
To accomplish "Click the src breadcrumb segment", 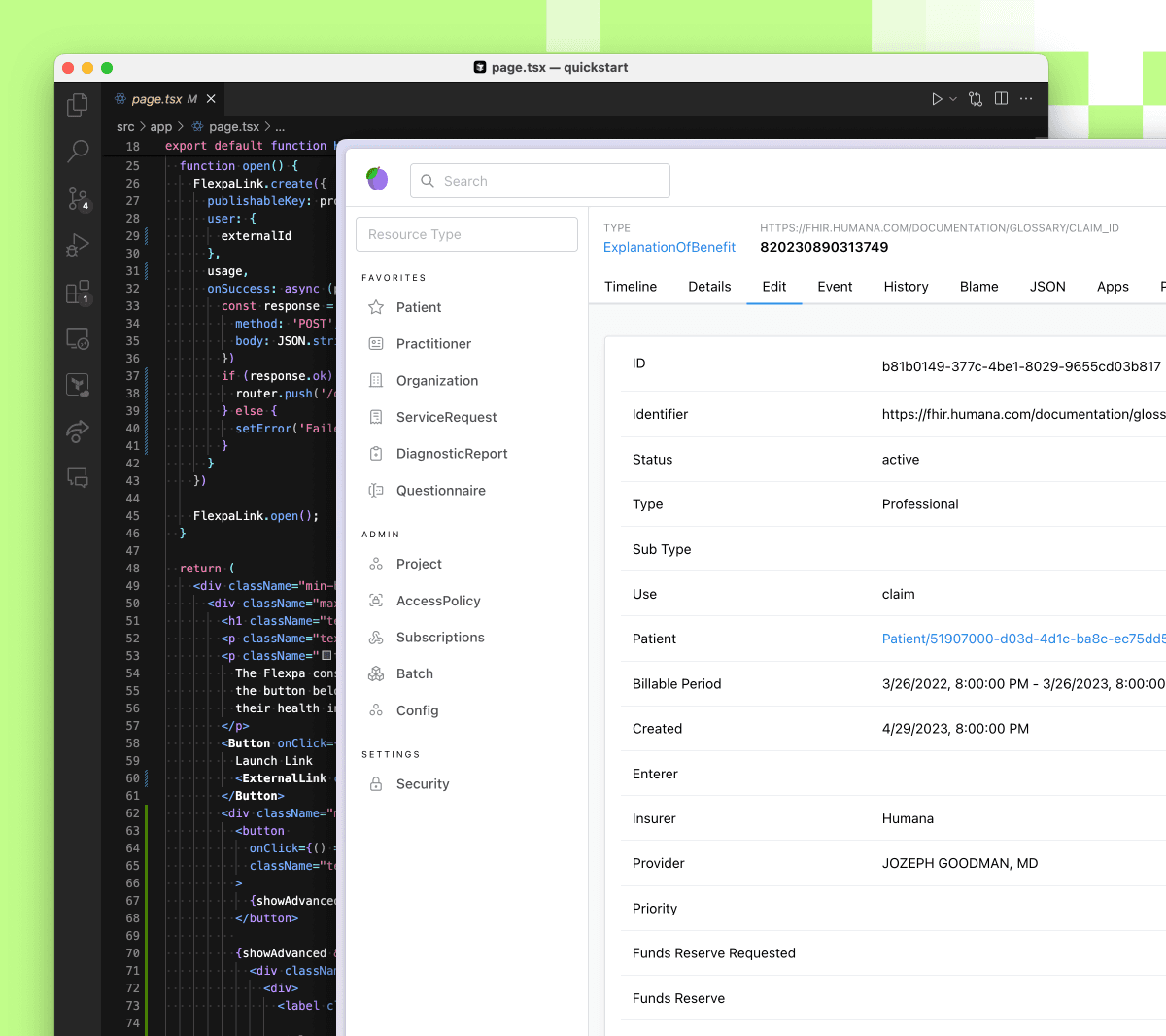I will click(125, 127).
